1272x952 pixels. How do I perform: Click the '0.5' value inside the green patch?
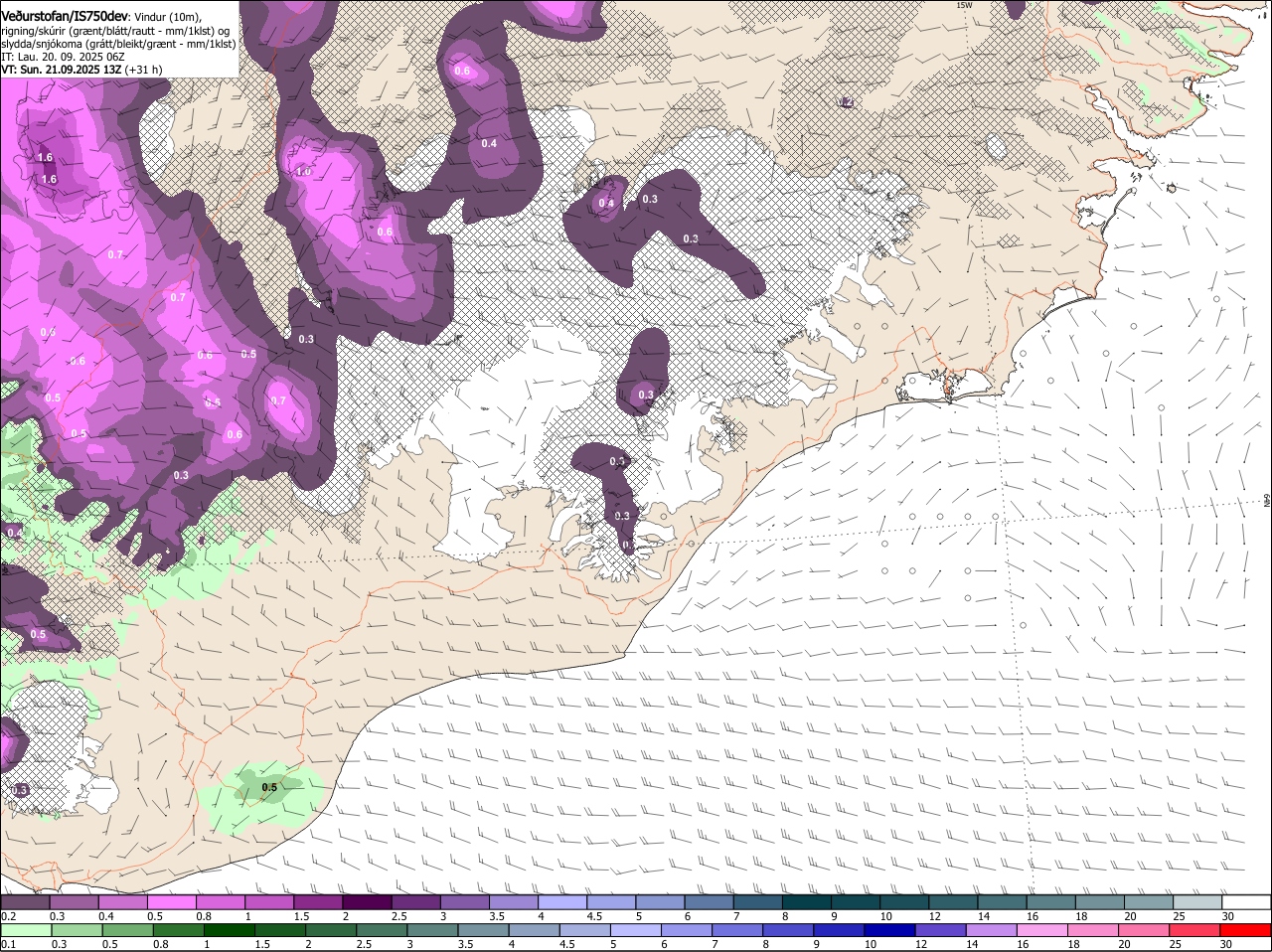[269, 787]
